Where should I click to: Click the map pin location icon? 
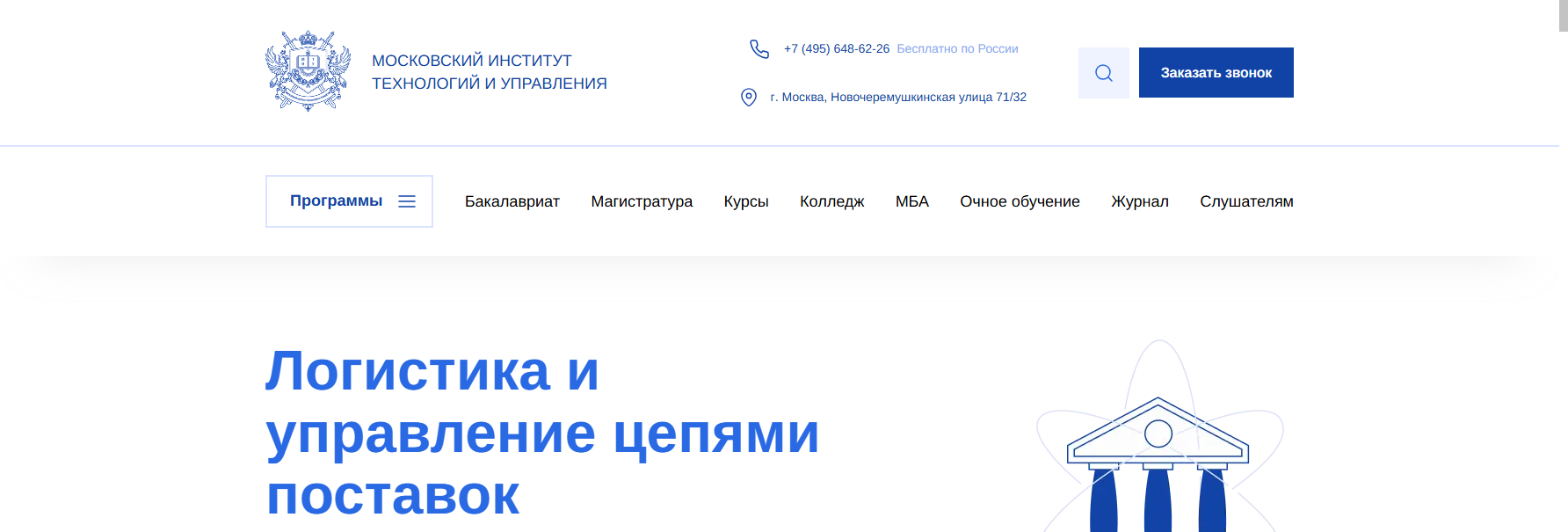[x=749, y=98]
